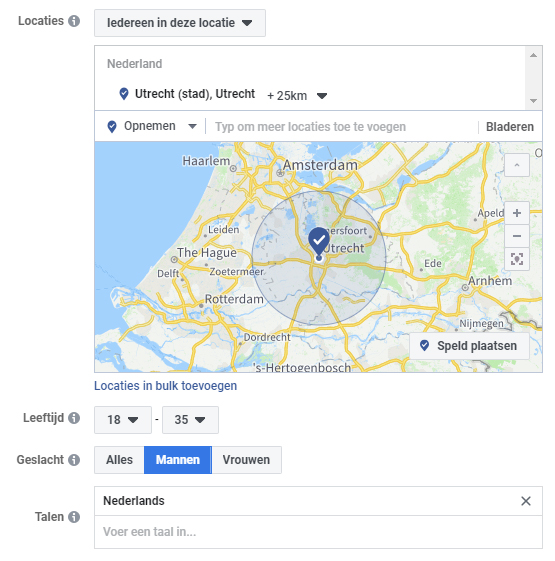
Task: Select gender option Vrouwen
Action: coord(246,460)
